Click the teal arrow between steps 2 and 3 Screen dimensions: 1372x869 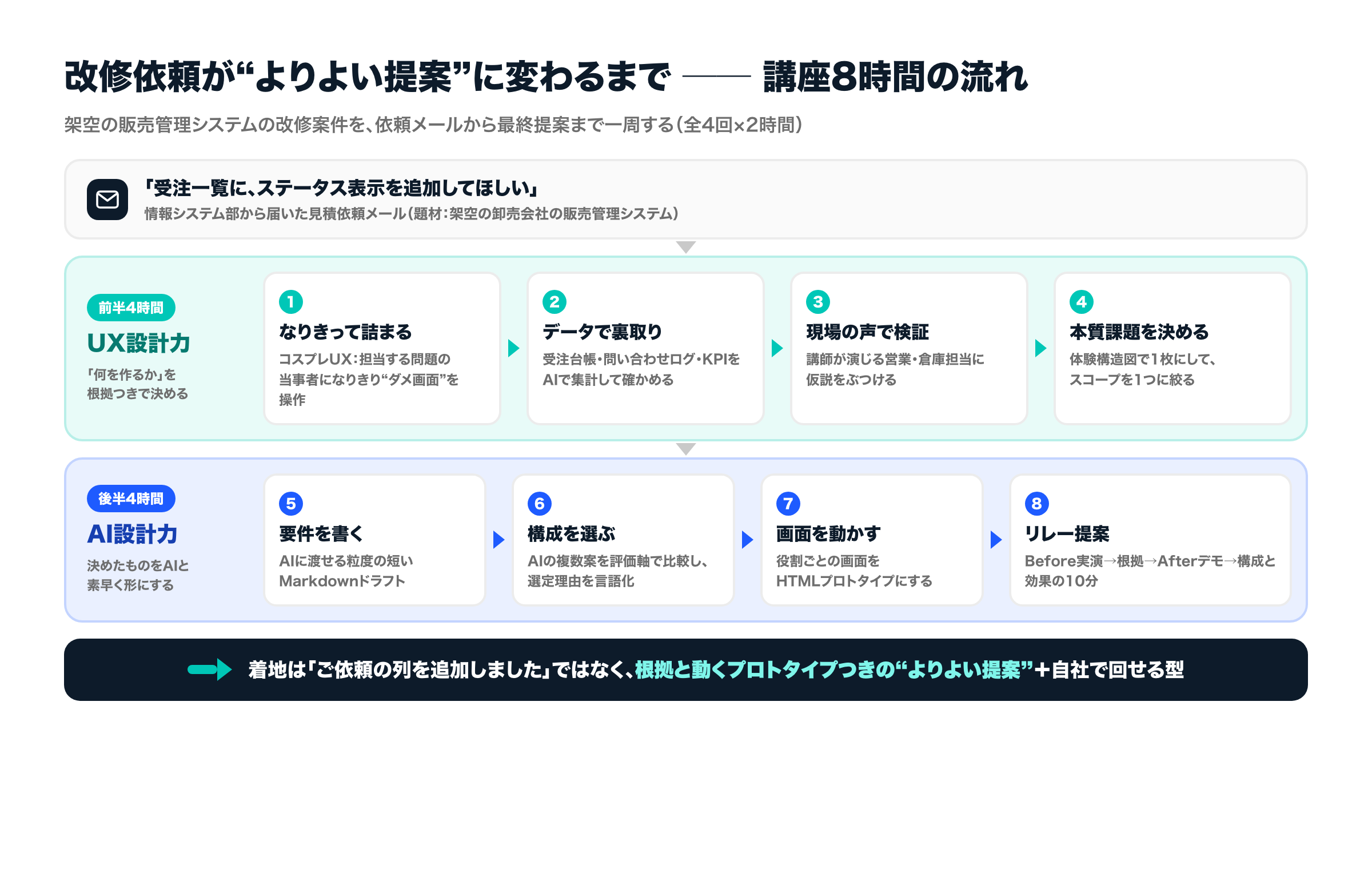click(x=777, y=348)
